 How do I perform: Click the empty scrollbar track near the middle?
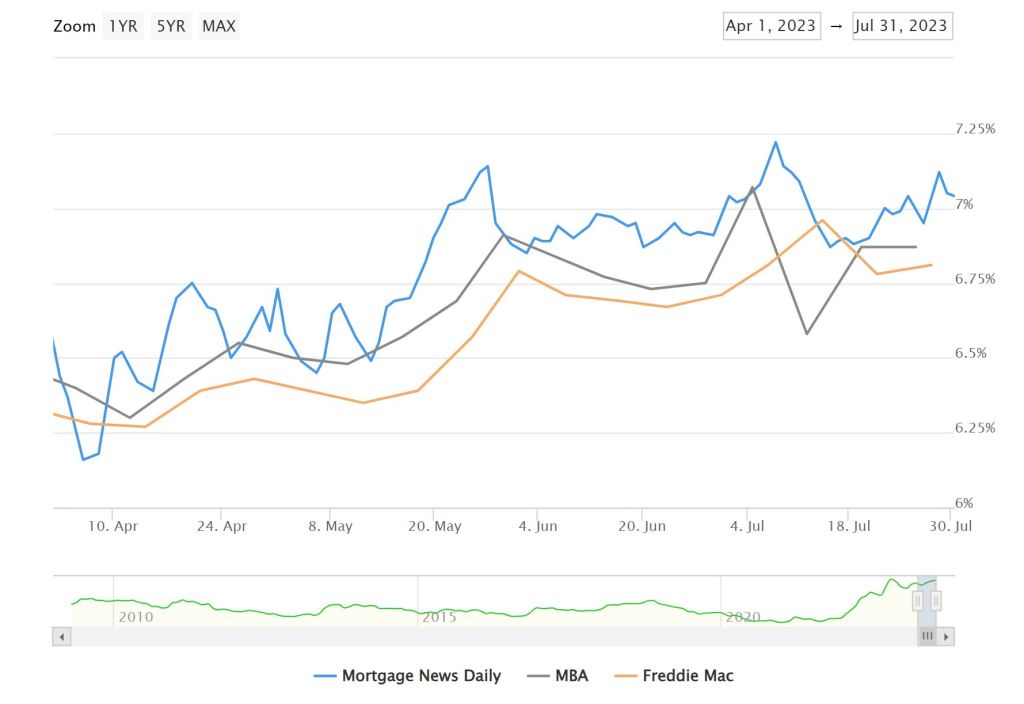(x=490, y=636)
